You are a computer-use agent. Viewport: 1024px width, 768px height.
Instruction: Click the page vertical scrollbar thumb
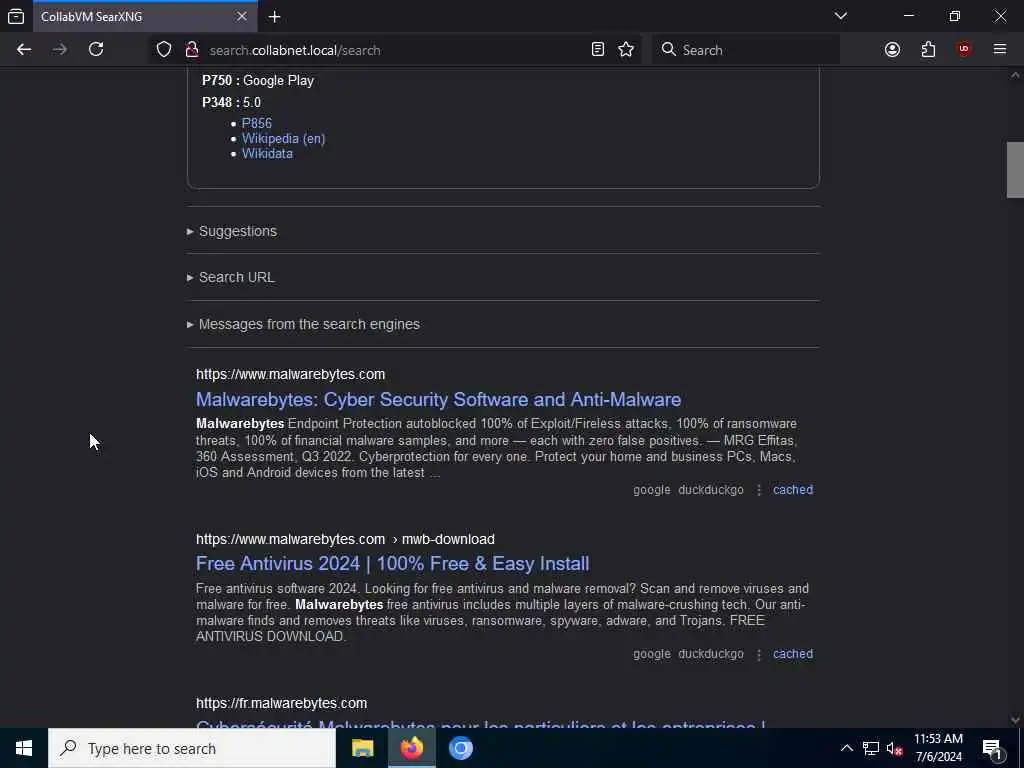pos(1015,170)
